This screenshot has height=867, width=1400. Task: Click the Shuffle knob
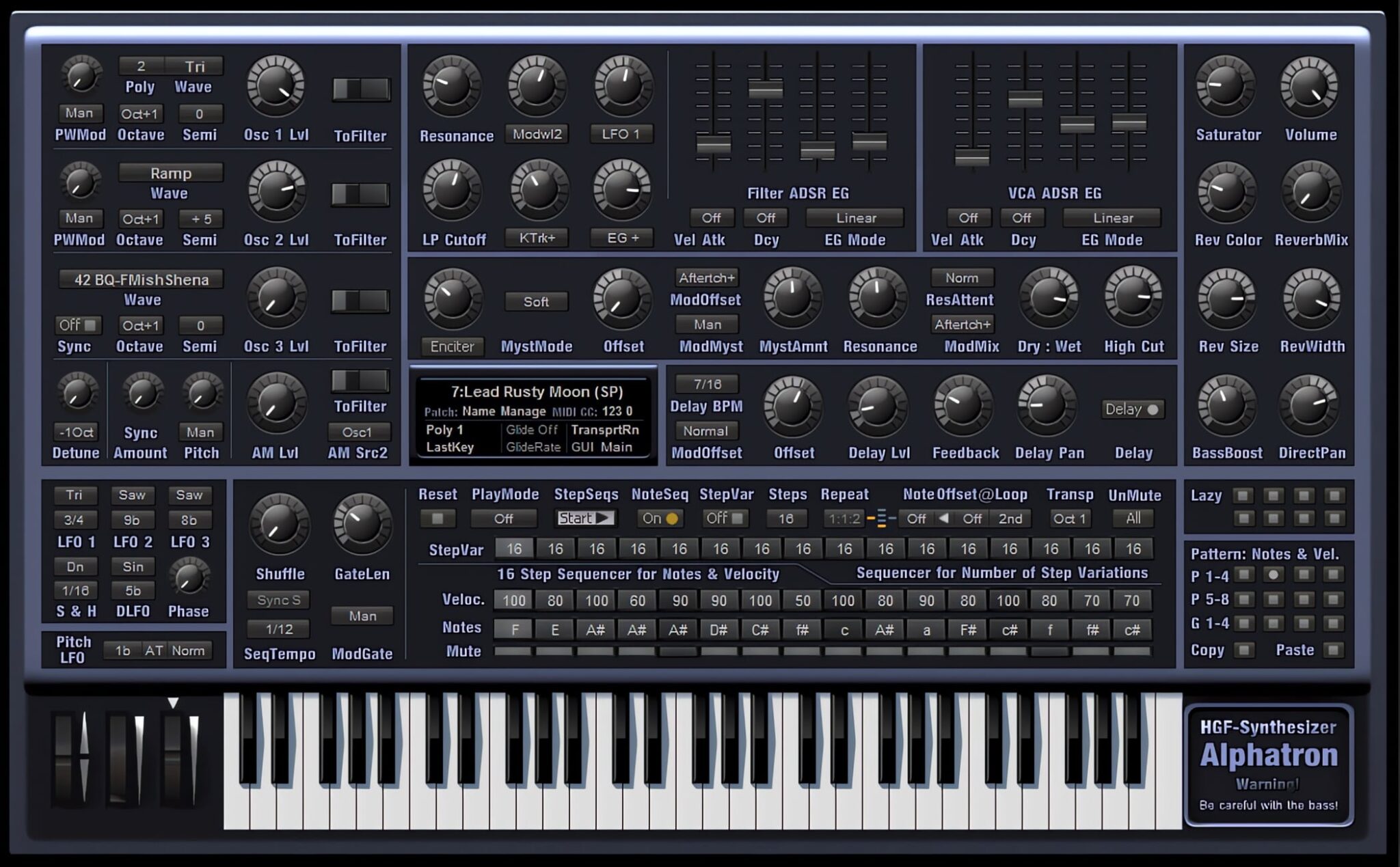[x=279, y=525]
